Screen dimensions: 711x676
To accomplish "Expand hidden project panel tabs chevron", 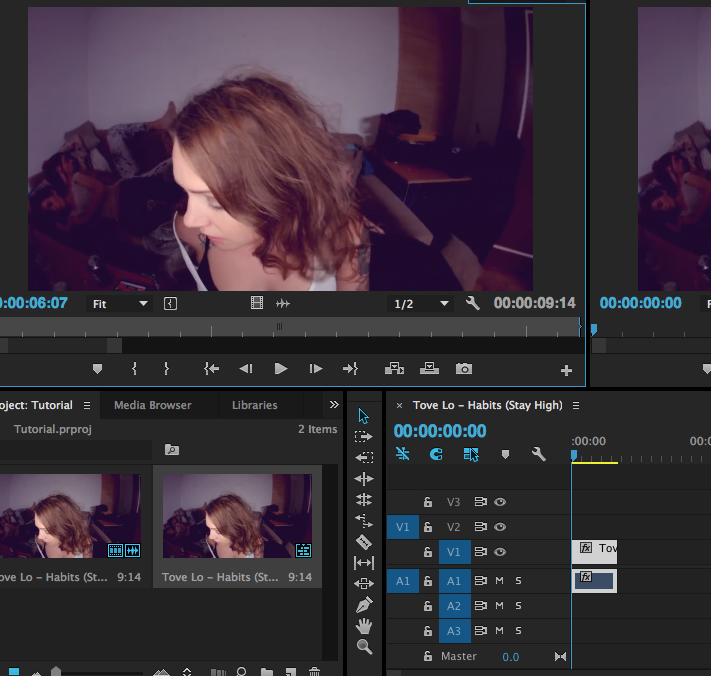I will [334, 404].
